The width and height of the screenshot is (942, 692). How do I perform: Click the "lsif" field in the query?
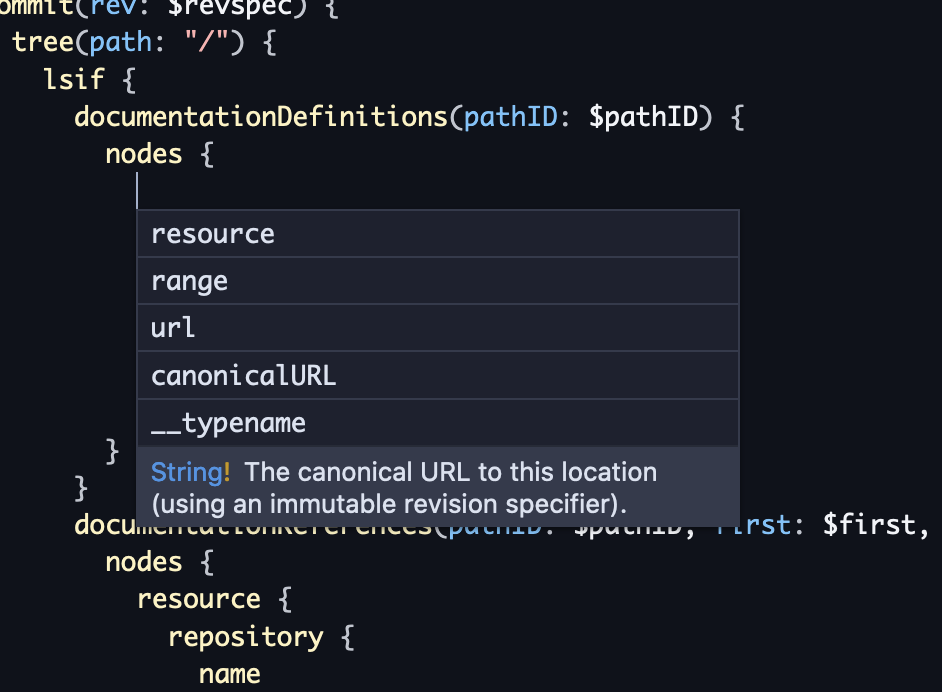(74, 79)
